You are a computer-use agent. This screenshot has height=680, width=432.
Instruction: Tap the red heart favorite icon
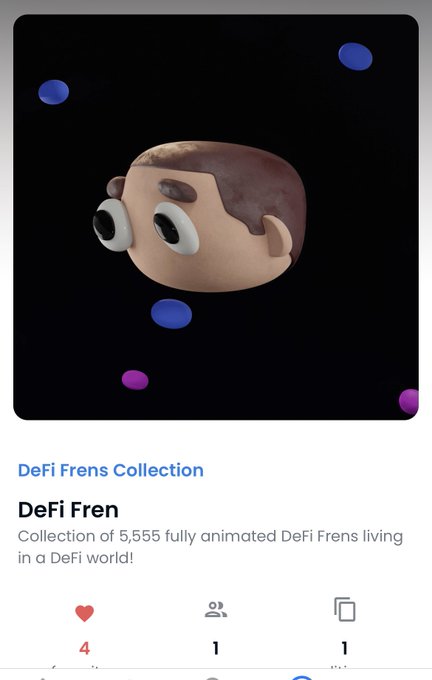point(84,613)
